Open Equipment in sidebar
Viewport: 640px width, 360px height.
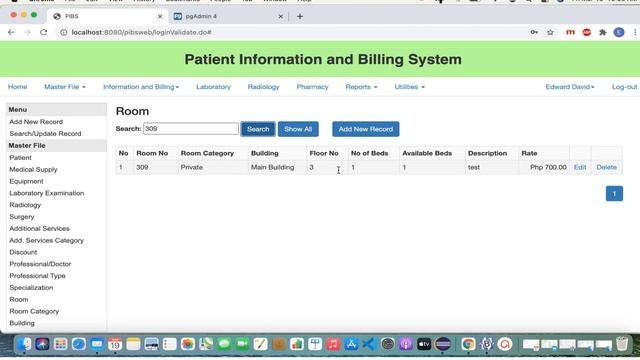(x=26, y=181)
